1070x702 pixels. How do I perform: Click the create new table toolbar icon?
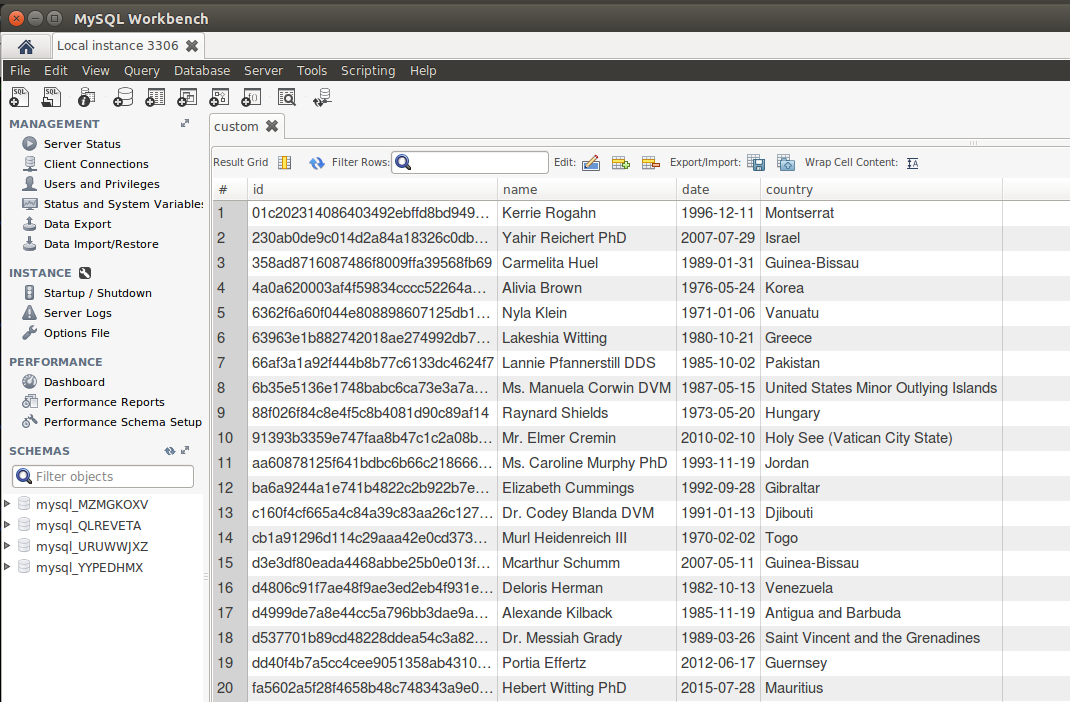click(155, 98)
